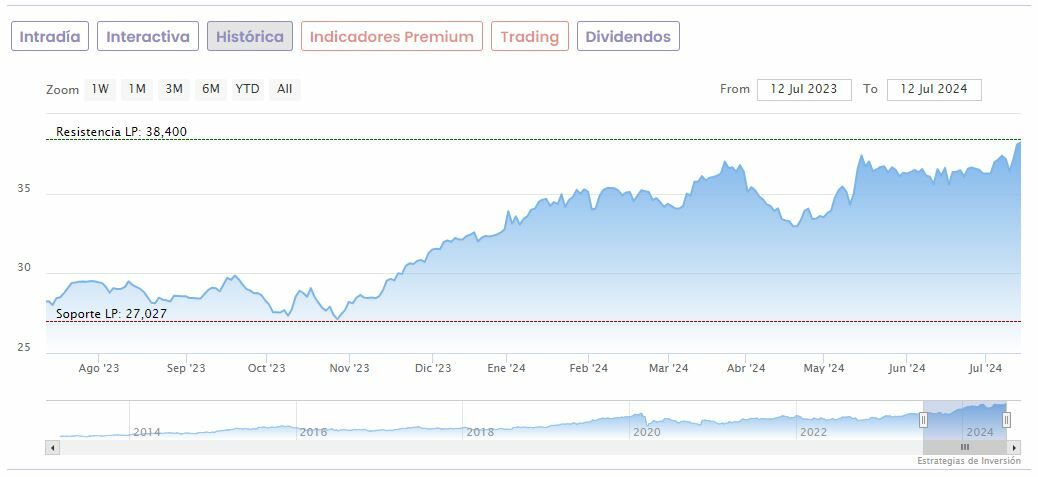1038x477 pixels.
Task: Click the navigator scrollbar thumb
Action: [x=965, y=447]
